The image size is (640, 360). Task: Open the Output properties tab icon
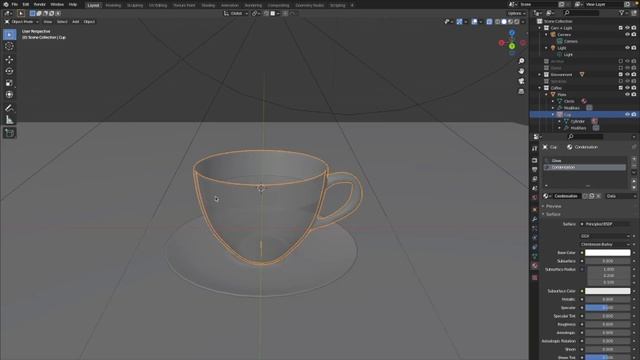tap(535, 169)
